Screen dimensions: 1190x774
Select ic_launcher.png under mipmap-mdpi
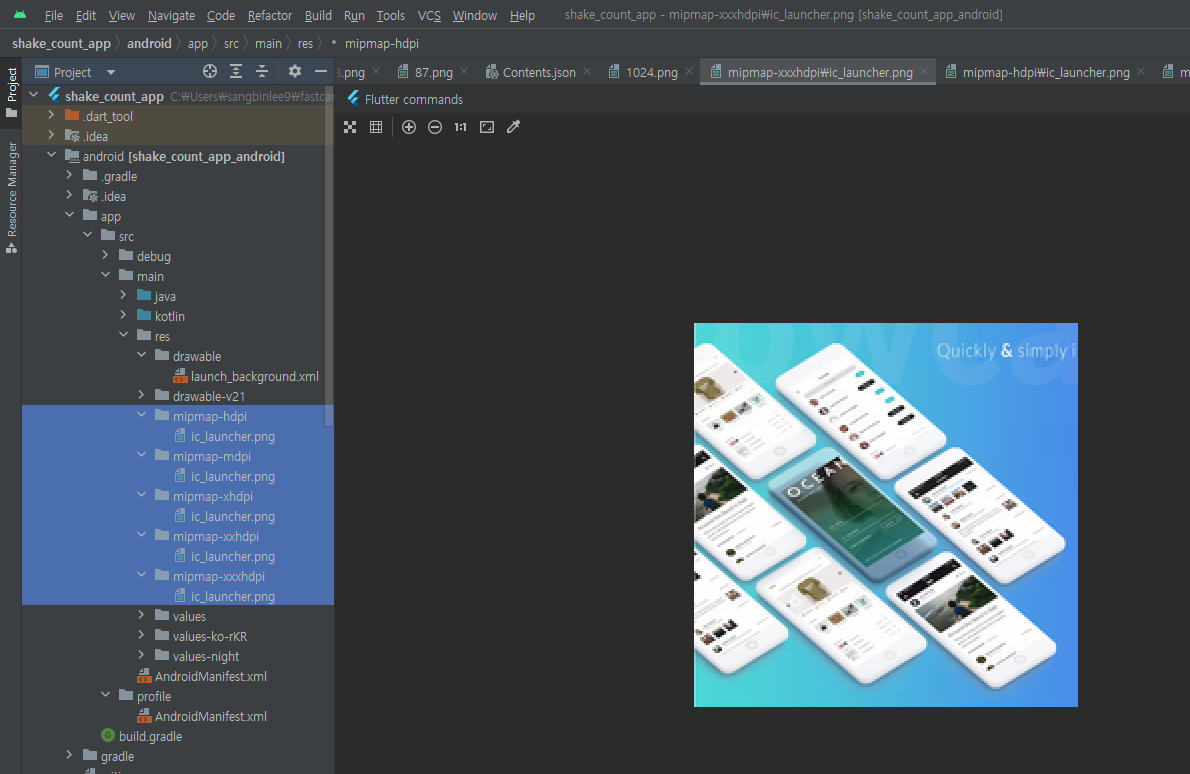(225, 477)
